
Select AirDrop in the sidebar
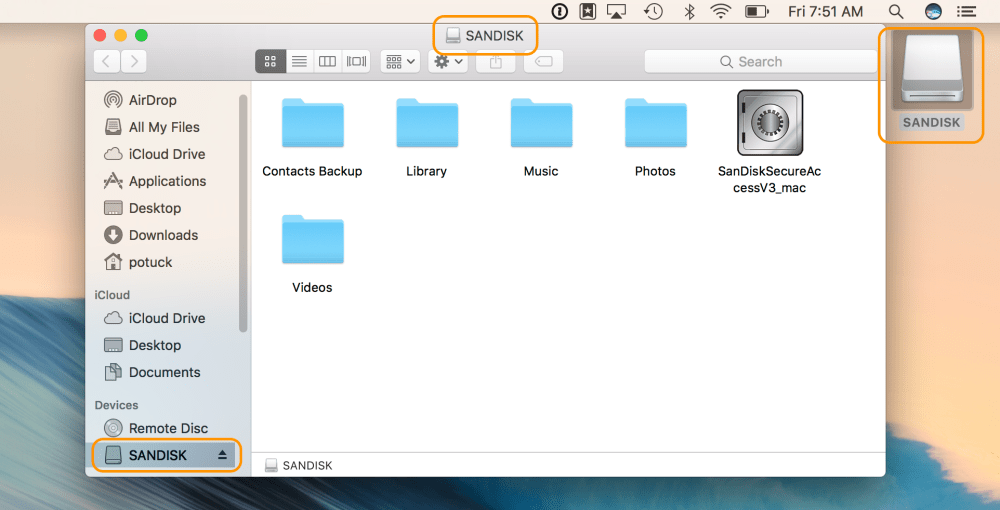(x=152, y=100)
